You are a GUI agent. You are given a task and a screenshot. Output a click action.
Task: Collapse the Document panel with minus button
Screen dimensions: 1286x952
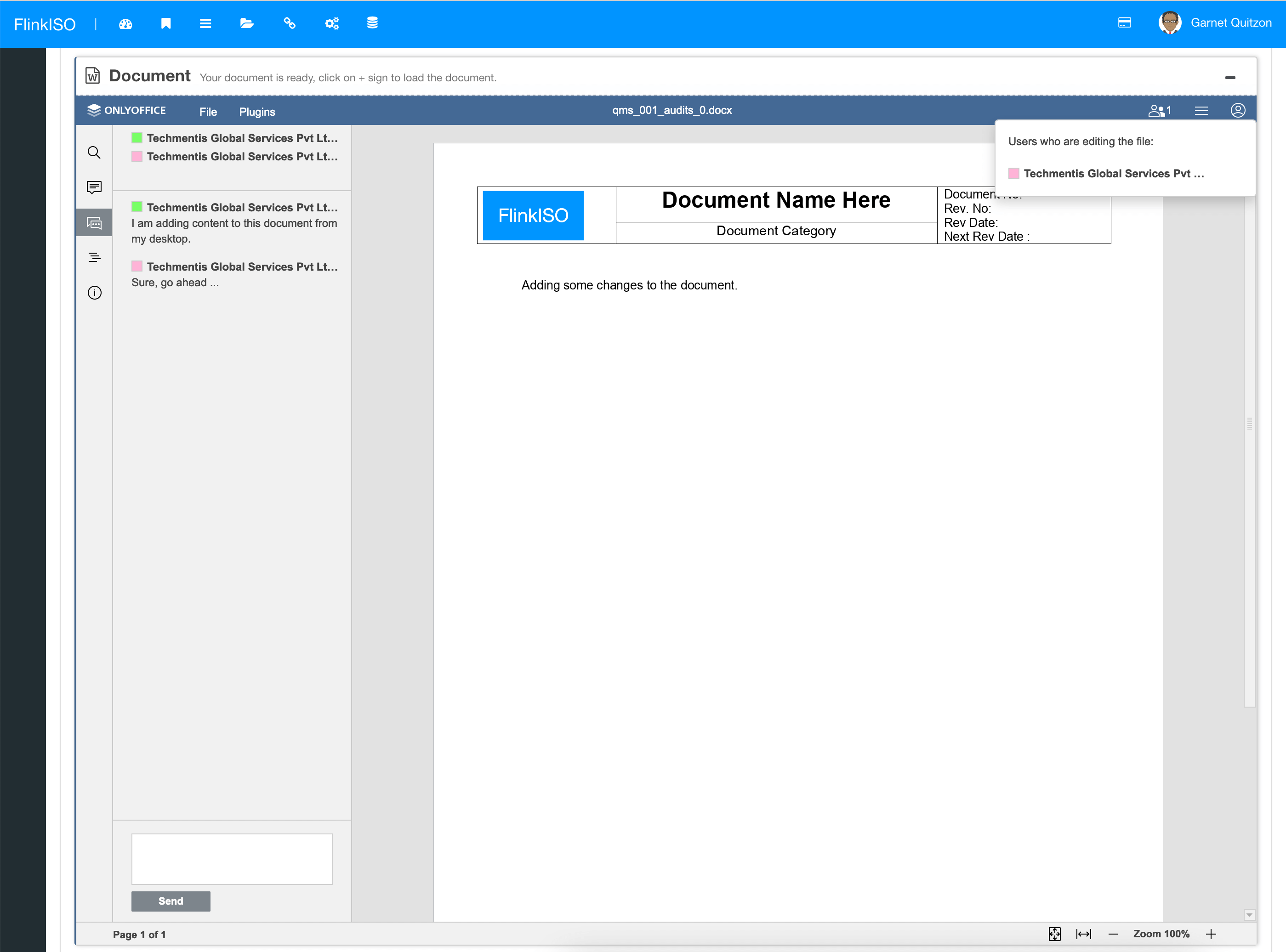(x=1230, y=77)
